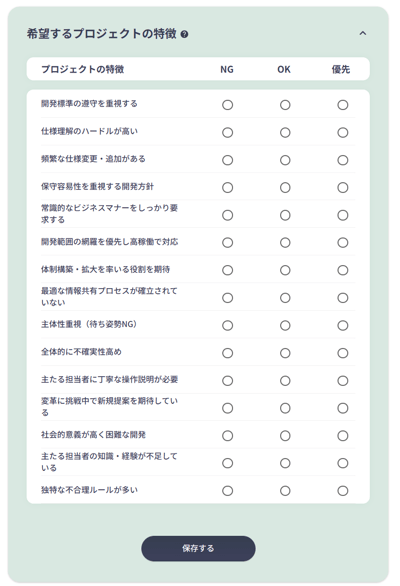The height and width of the screenshot is (586, 400).
Task: Click the help icon beside 希望するプロジェクトの特徴
Action: pyautogui.click(x=184, y=34)
